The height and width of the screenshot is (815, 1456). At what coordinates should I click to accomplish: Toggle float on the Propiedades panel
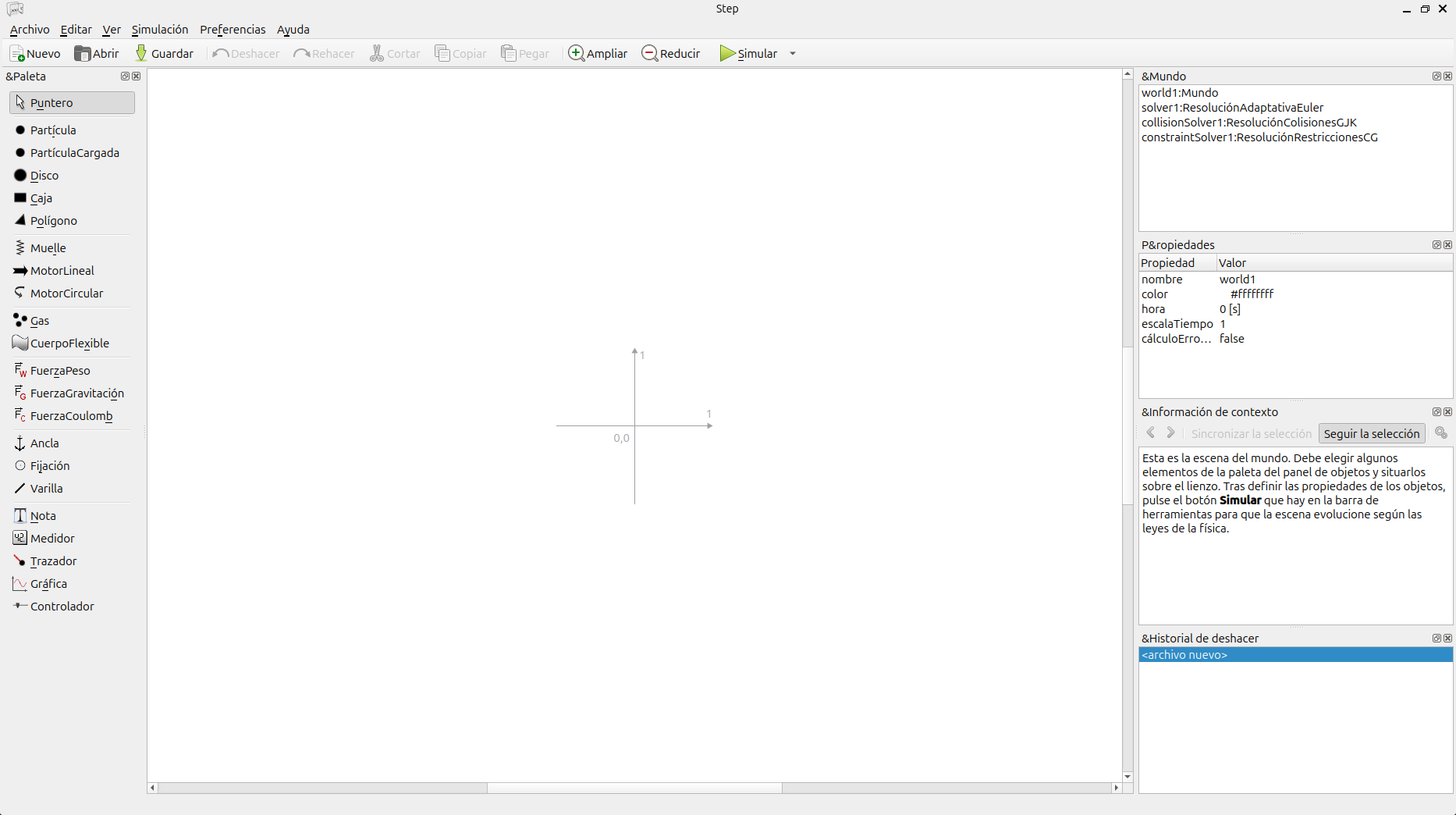tap(1436, 245)
